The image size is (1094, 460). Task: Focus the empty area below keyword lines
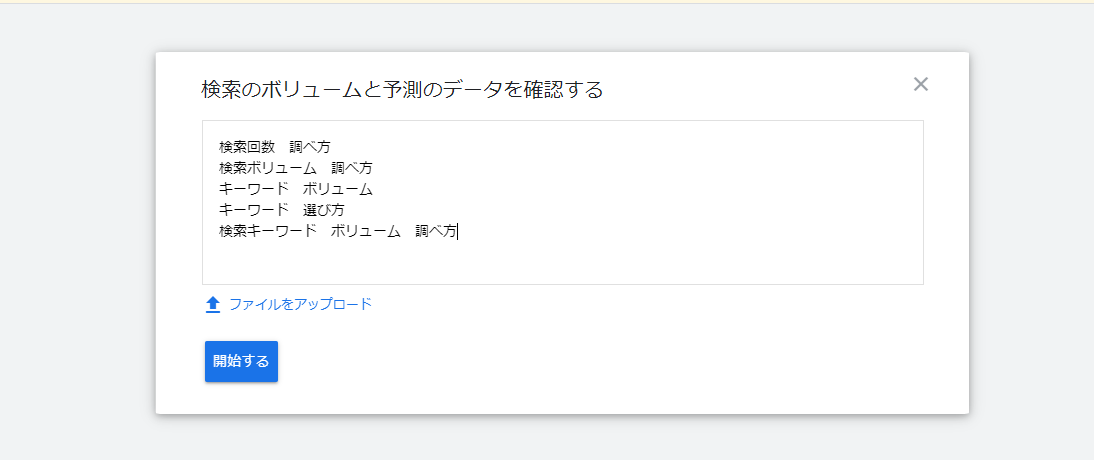(x=562, y=262)
